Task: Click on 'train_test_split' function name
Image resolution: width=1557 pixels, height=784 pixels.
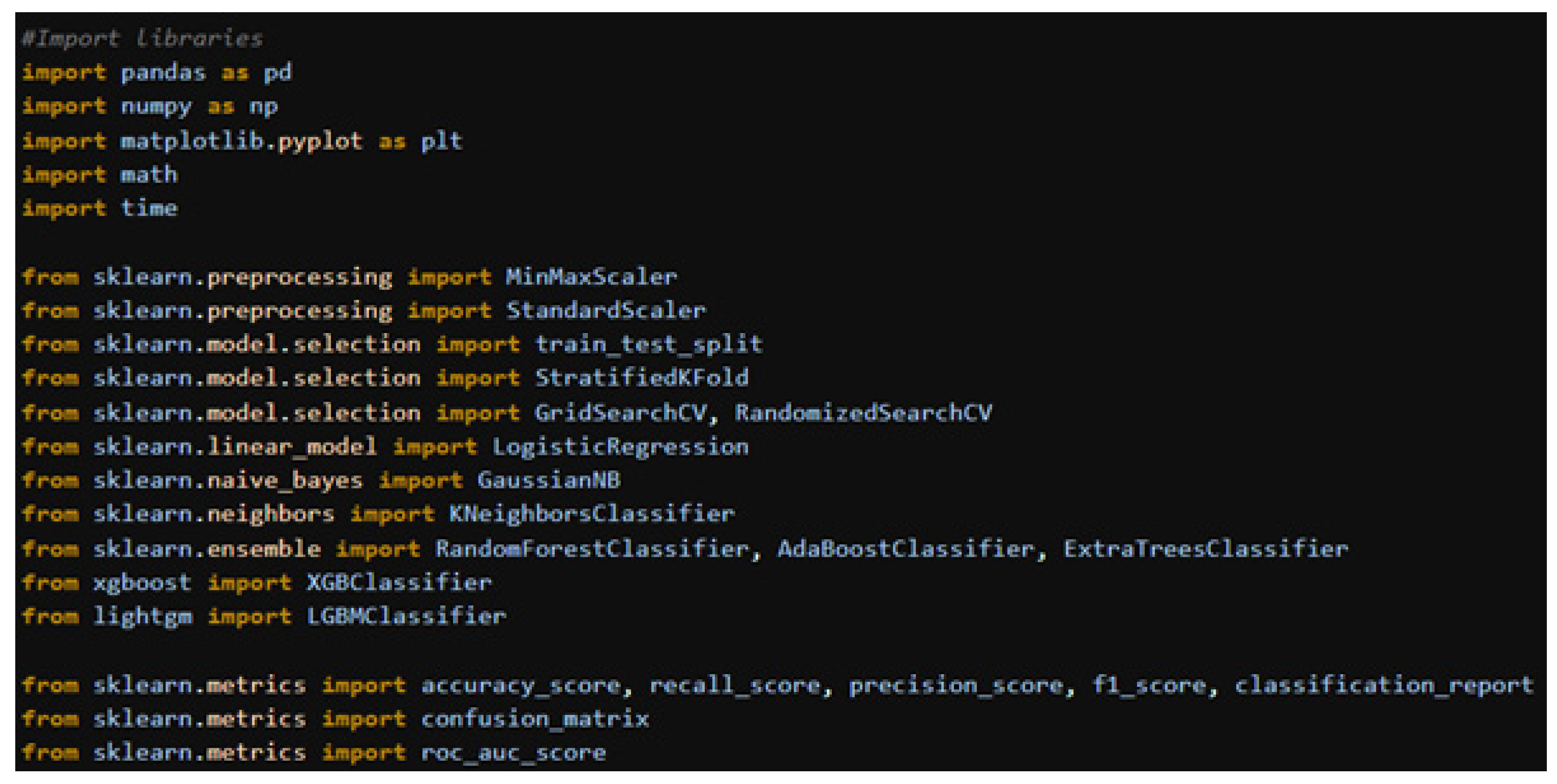Action: pos(648,344)
